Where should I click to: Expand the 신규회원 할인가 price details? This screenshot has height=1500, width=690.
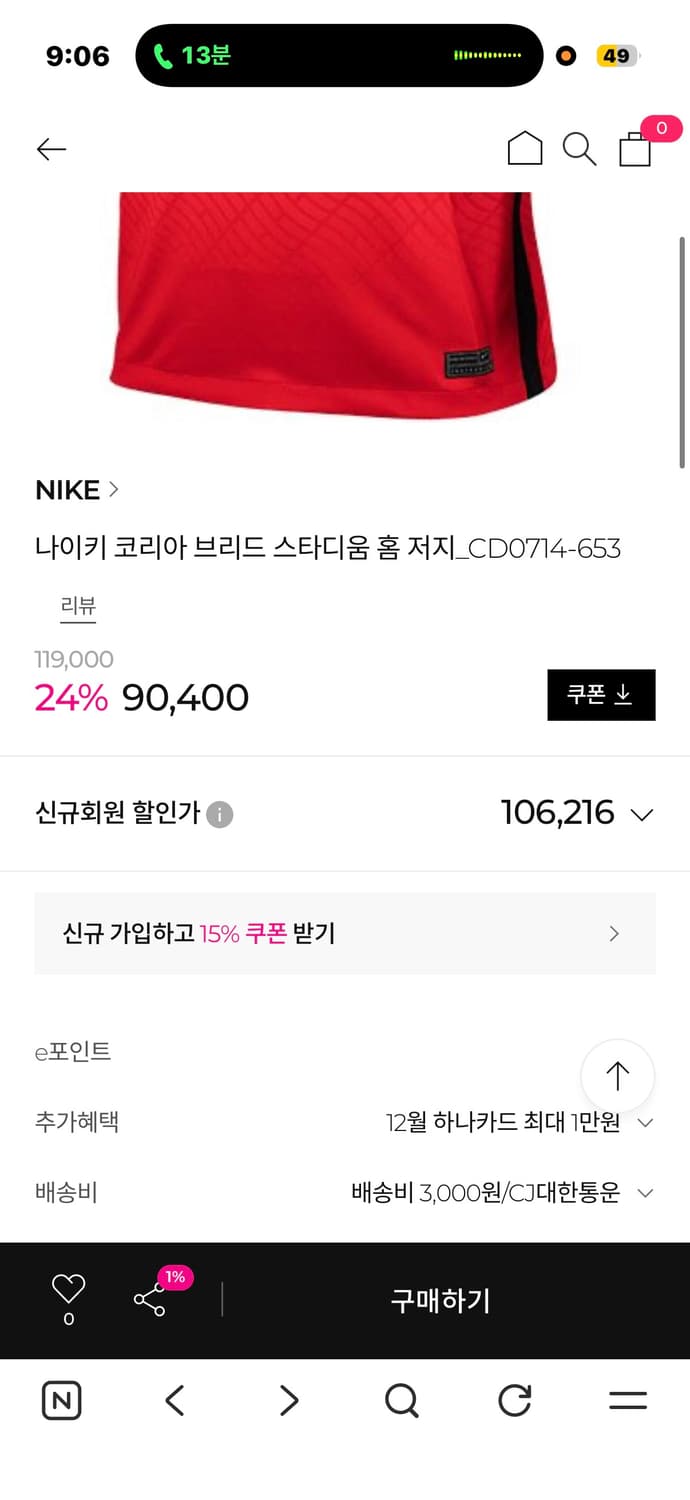coord(641,814)
